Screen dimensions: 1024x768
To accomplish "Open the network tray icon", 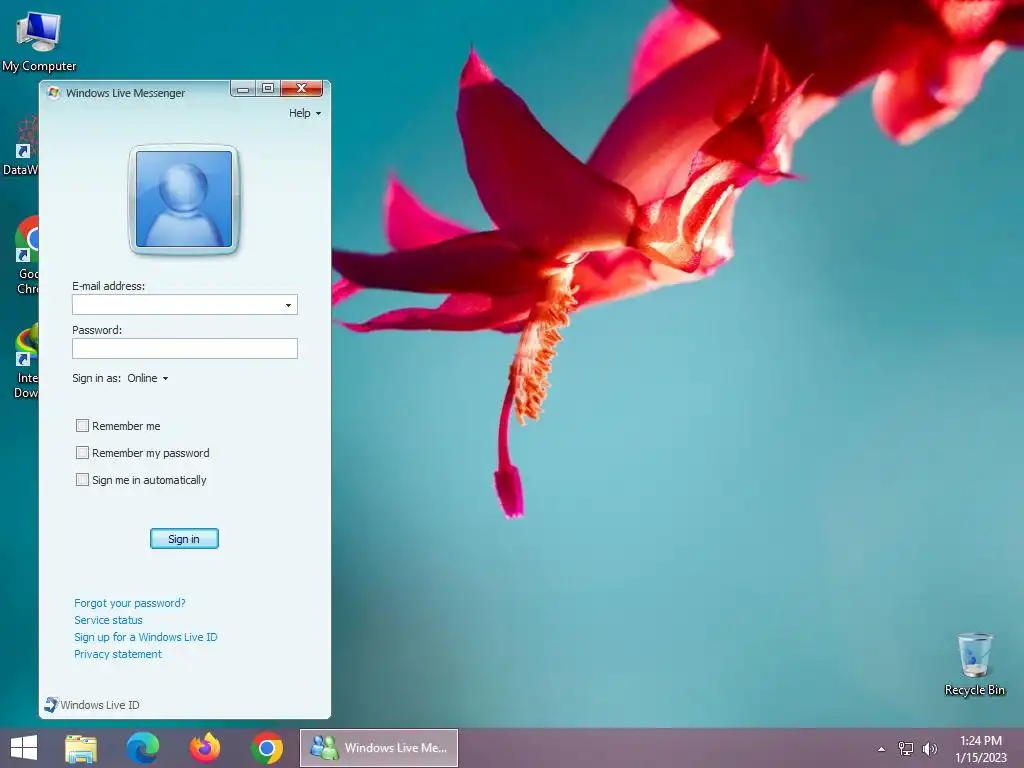I will [x=906, y=748].
